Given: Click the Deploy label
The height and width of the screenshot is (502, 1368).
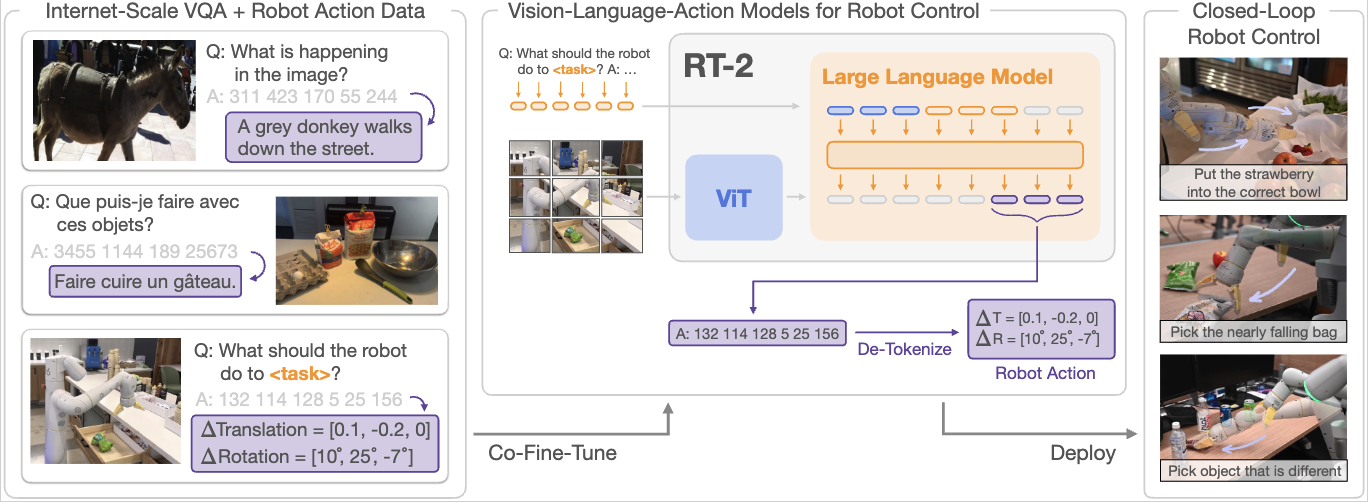Looking at the screenshot, I should [x=1082, y=453].
